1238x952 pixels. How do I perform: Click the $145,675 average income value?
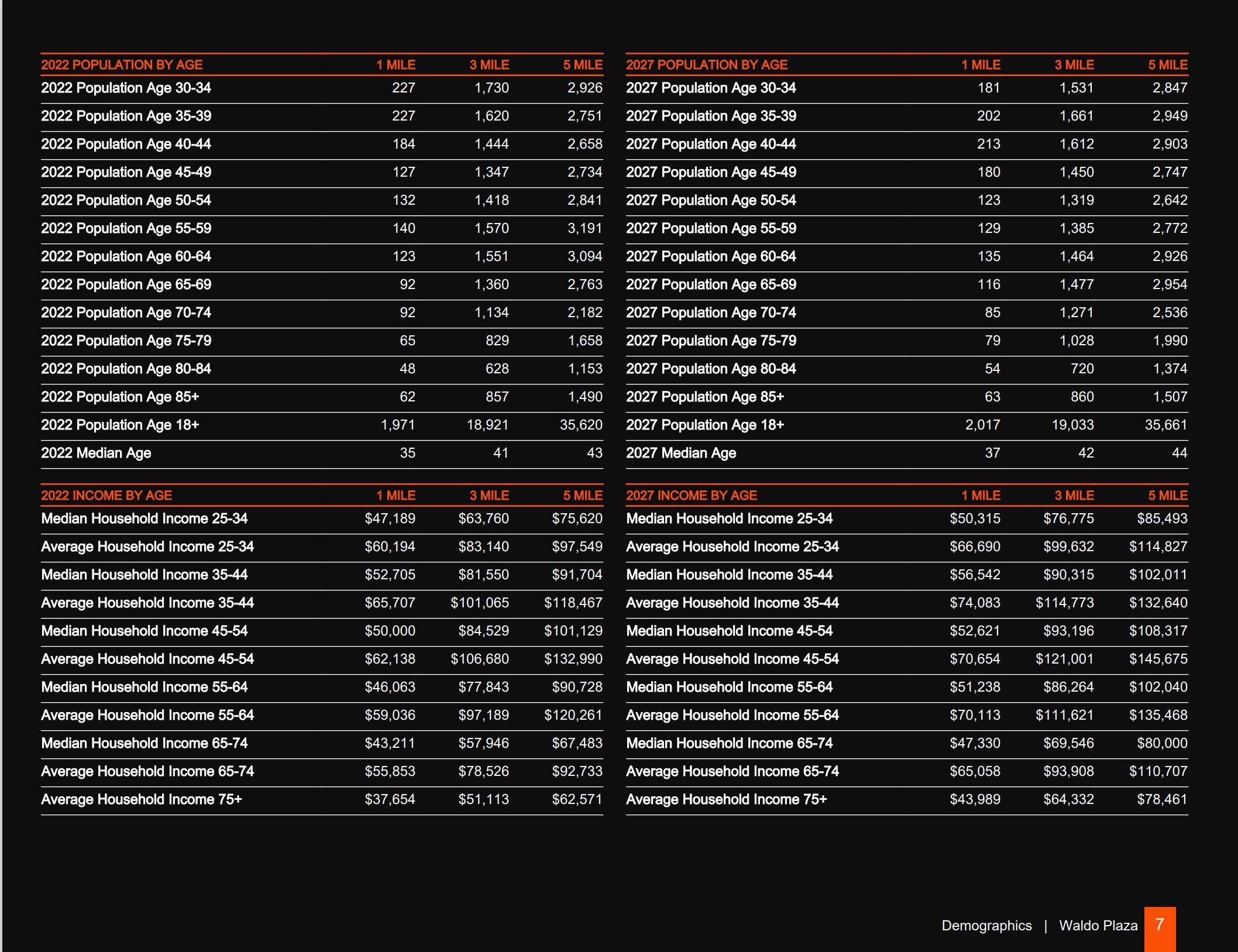pyautogui.click(x=1158, y=659)
